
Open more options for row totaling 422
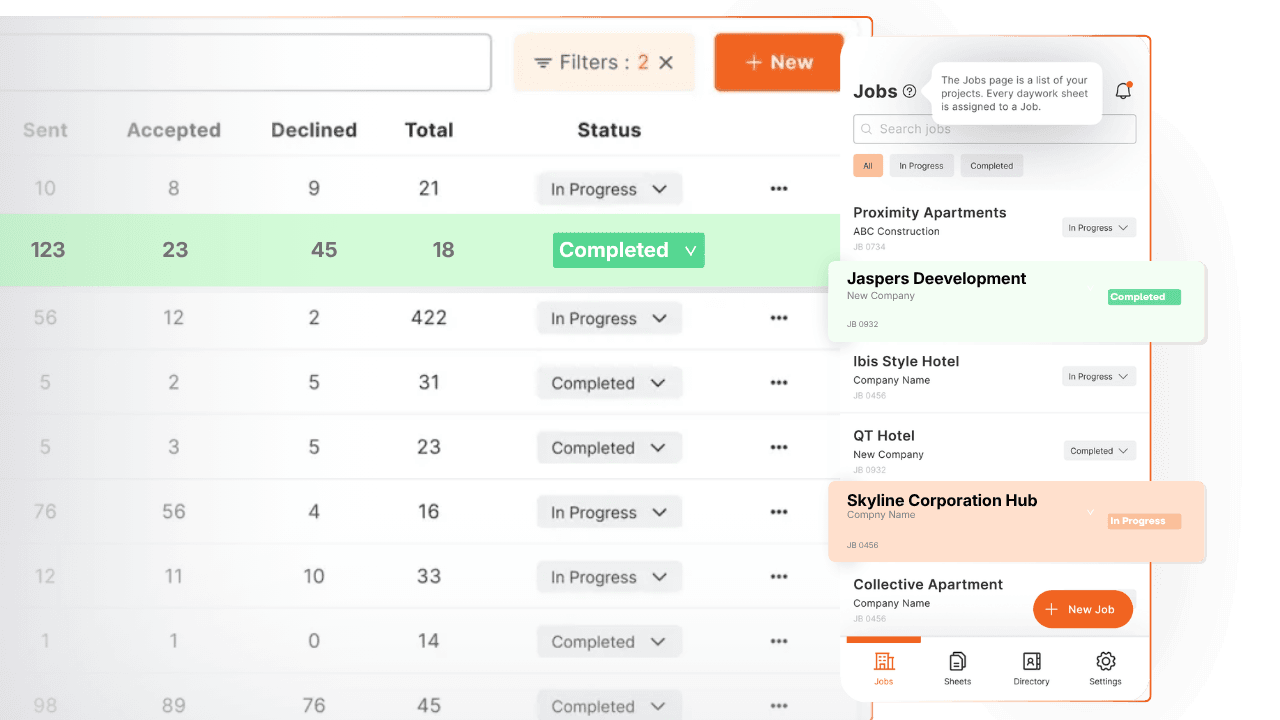(x=779, y=318)
